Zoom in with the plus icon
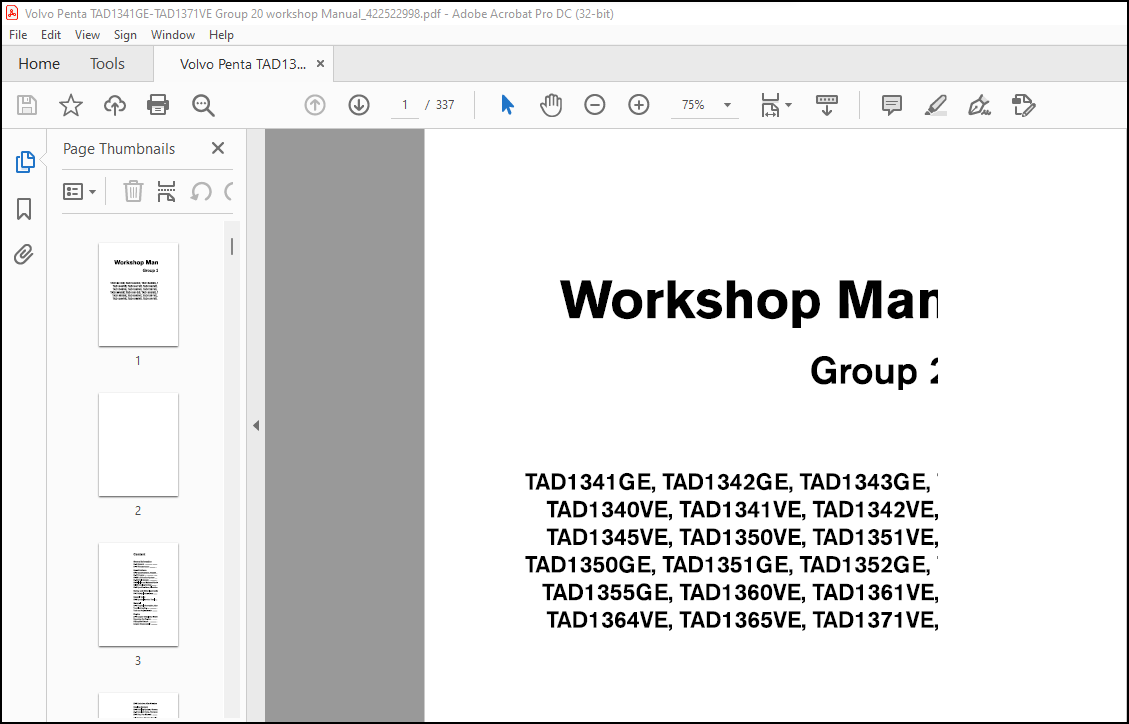Screen dimensions: 1129x724 (639, 105)
